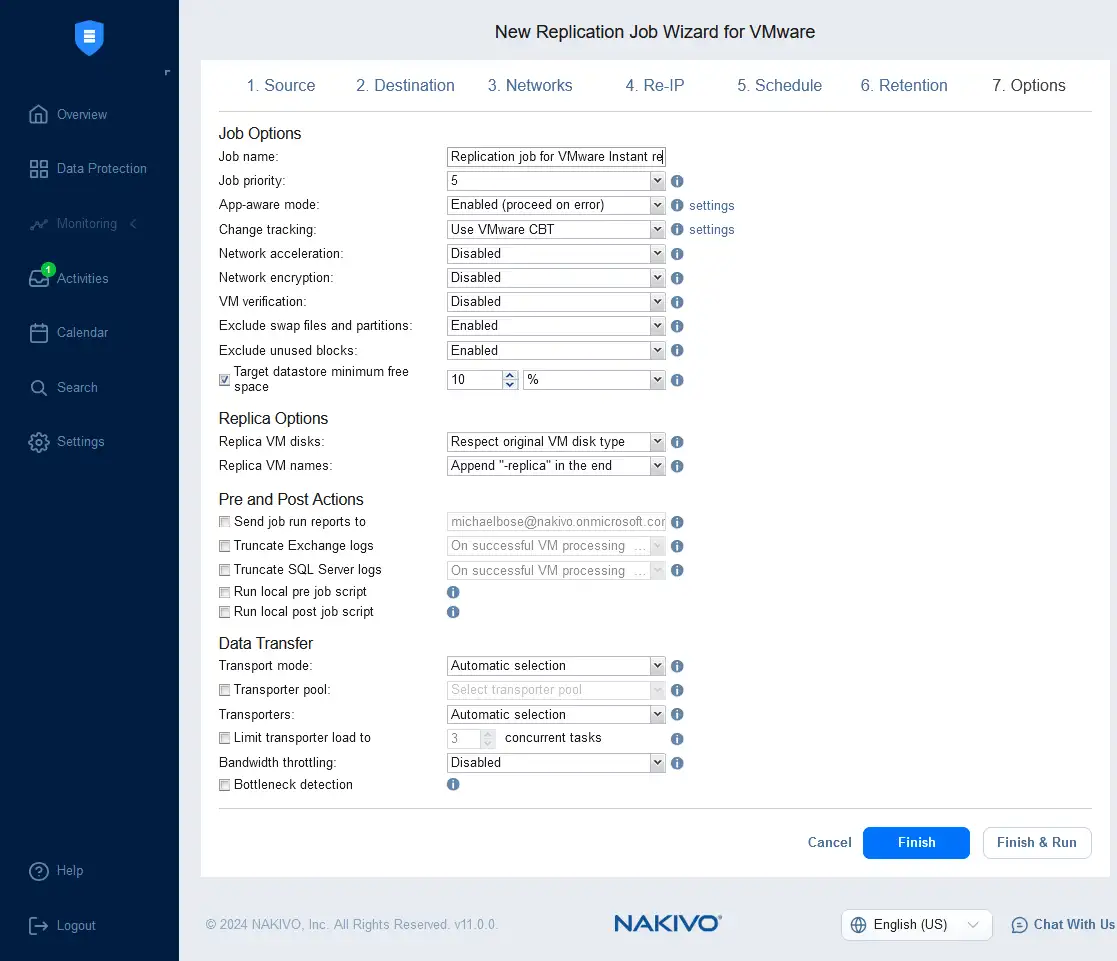Show info for Network encryption
This screenshot has width=1117, height=961.
coord(677,278)
